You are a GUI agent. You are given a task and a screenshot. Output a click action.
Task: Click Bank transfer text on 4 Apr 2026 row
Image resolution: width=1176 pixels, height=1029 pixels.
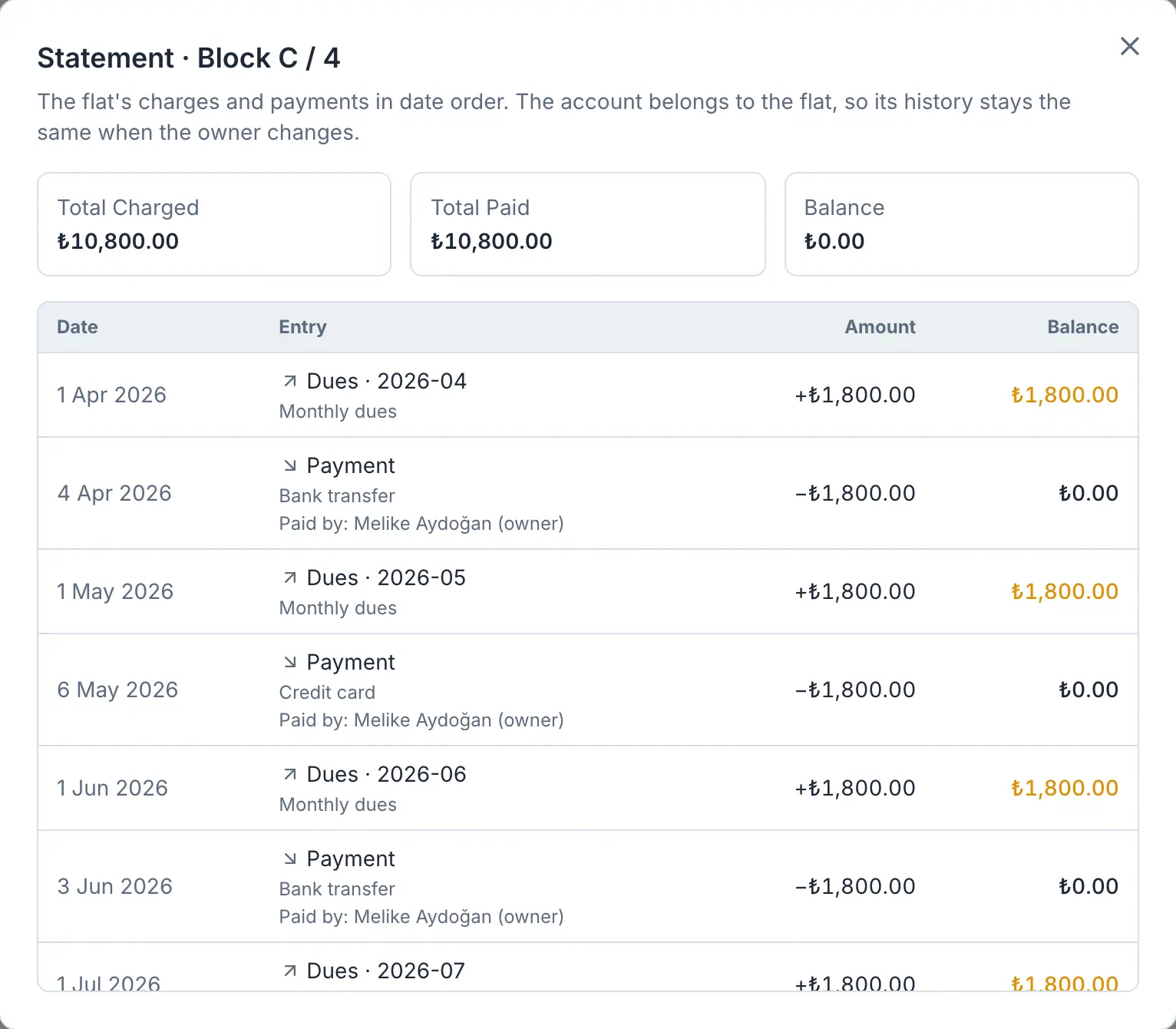pyautogui.click(x=337, y=496)
